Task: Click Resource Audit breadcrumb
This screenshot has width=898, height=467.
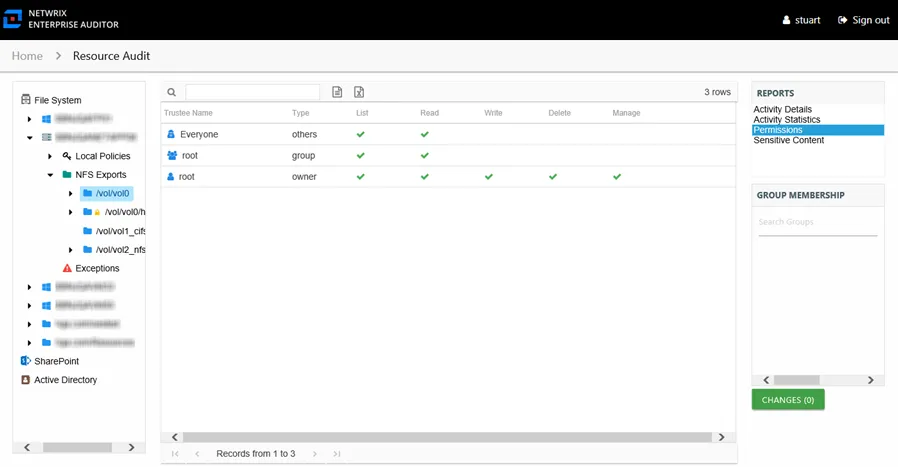Action: 111,56
